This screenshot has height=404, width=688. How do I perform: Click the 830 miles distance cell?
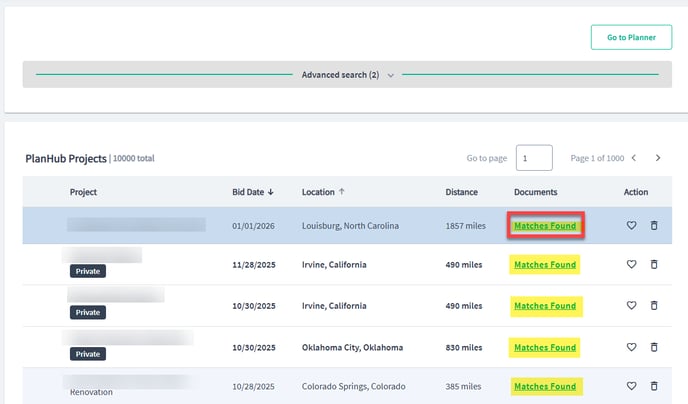click(x=464, y=347)
